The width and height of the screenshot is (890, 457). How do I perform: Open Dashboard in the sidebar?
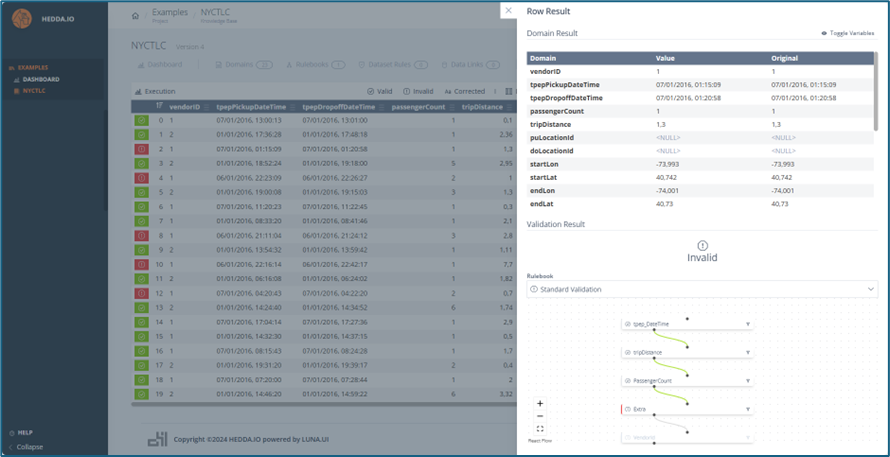pos(40,79)
